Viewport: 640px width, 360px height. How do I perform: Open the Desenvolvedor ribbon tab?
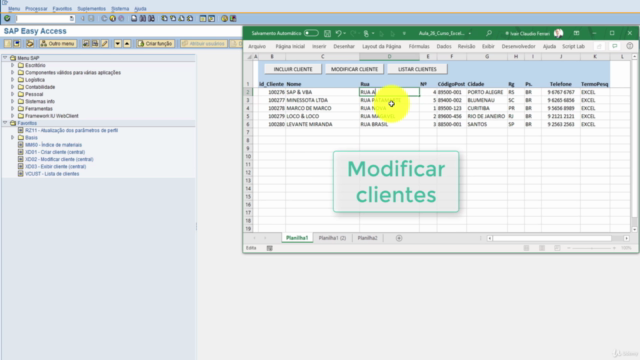[518, 47]
